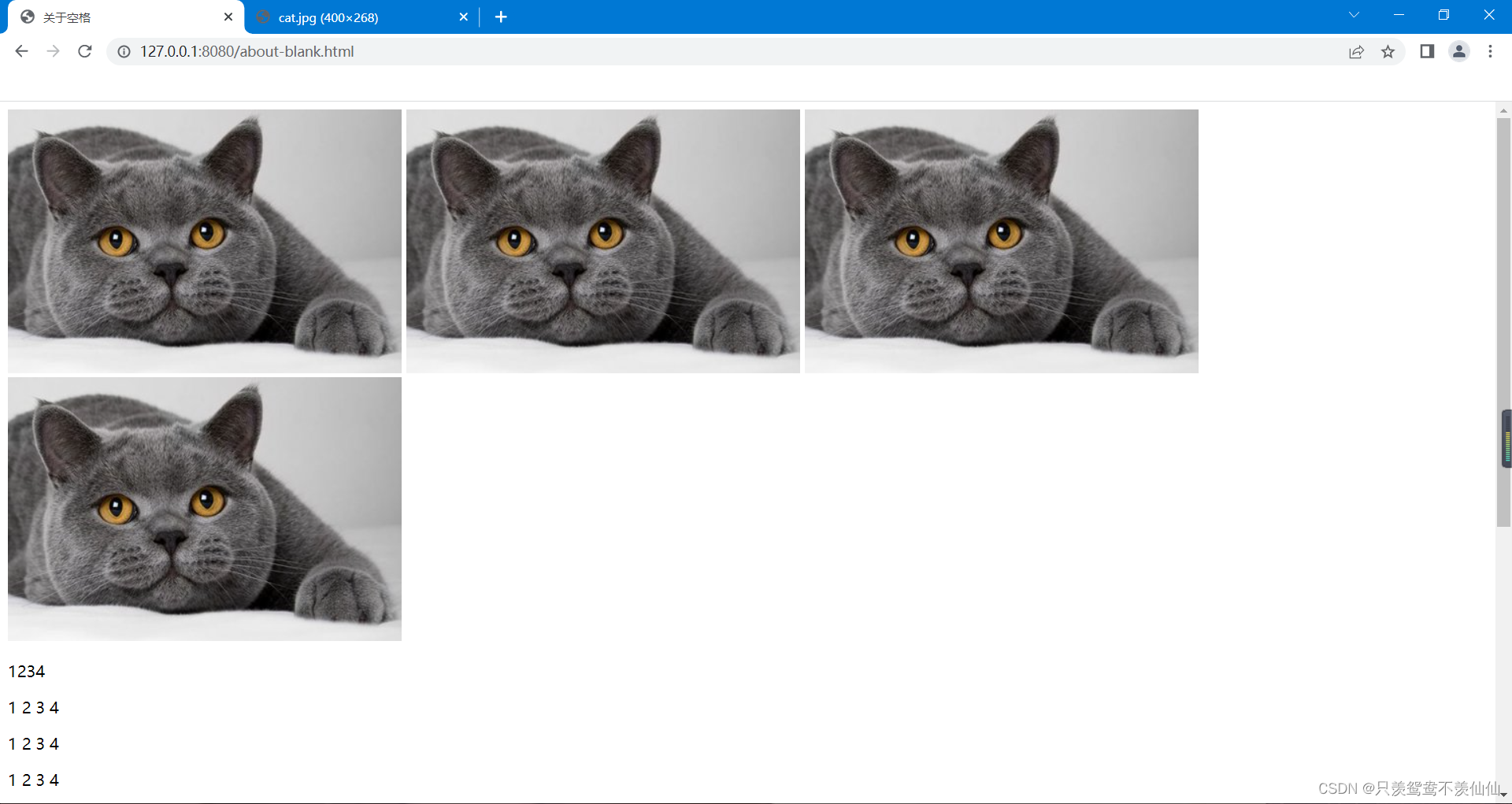Restore down the browser window
1512x804 pixels.
click(x=1443, y=15)
